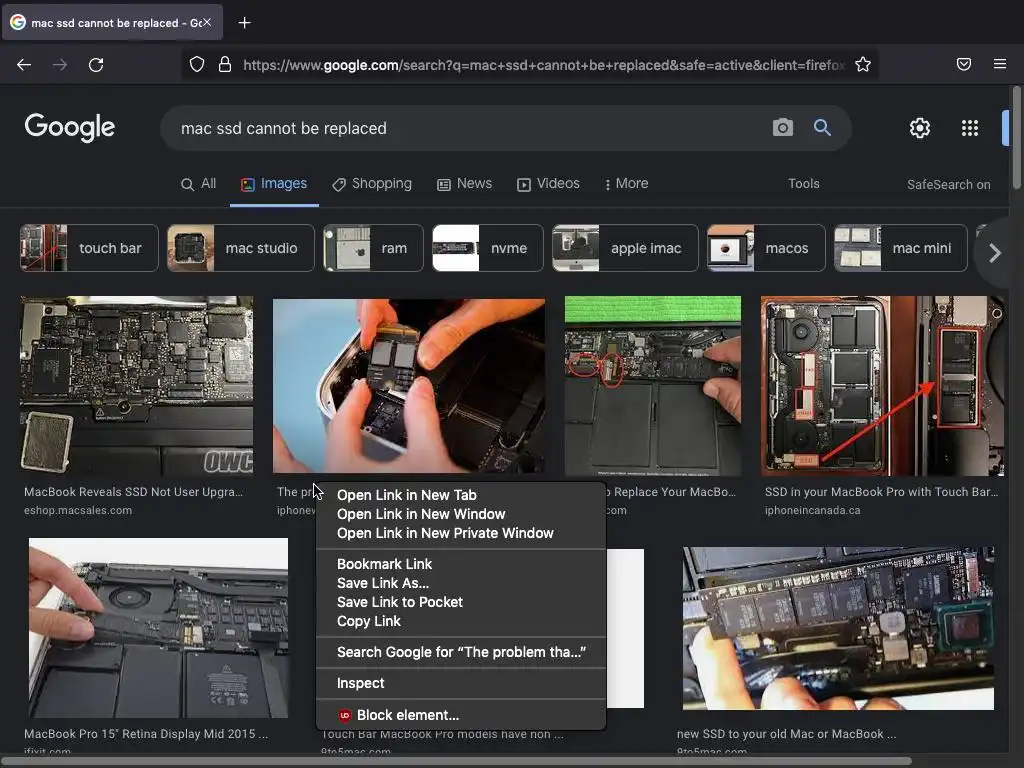Image resolution: width=1024 pixels, height=768 pixels.
Task: Filter images by 'macos' chip
Action: click(x=766, y=248)
